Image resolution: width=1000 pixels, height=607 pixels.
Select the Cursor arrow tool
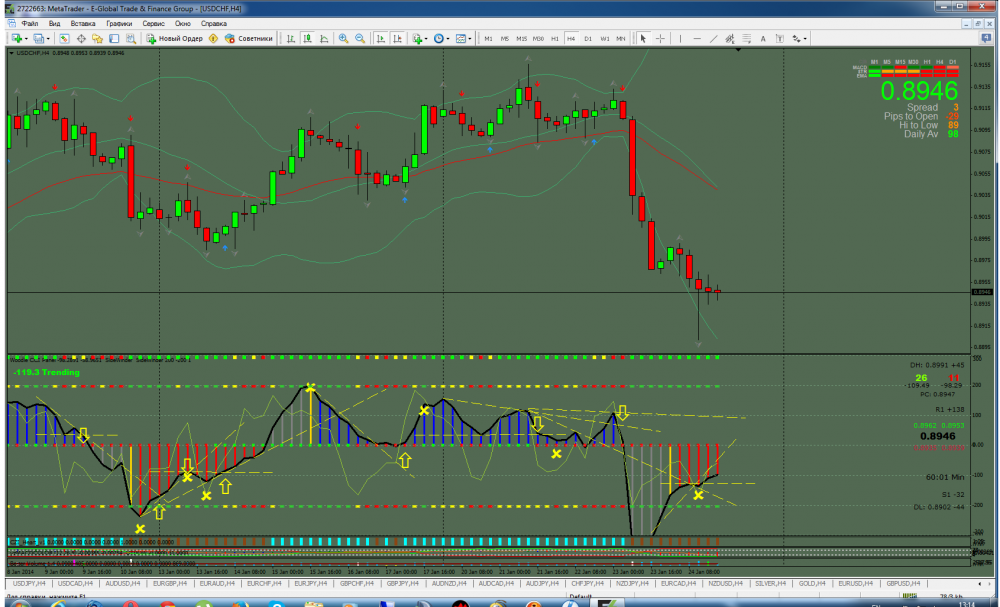pos(643,38)
